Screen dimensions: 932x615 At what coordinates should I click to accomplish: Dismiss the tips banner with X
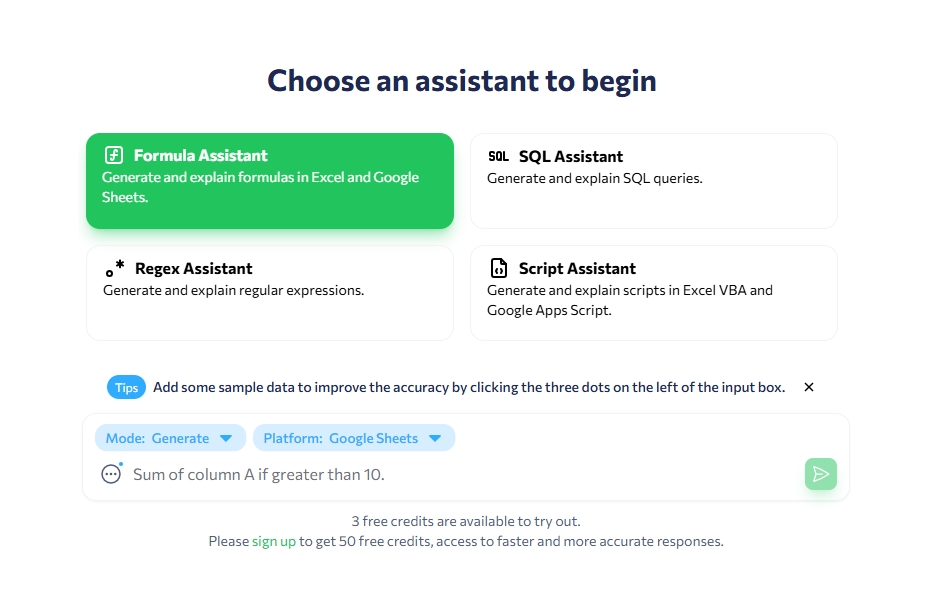(809, 387)
